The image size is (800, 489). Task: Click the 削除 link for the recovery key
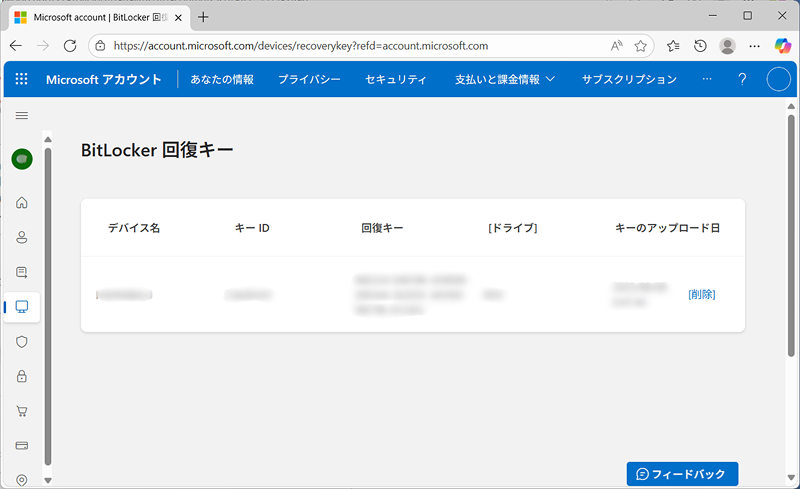point(701,294)
